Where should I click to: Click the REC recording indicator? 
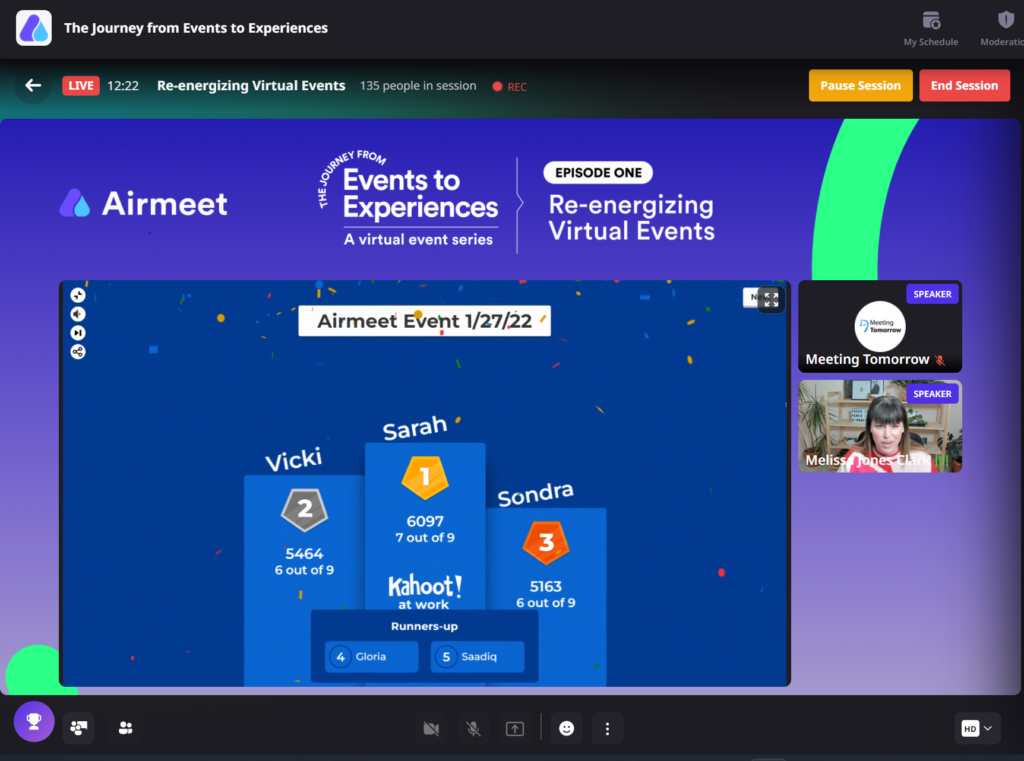[x=509, y=86]
